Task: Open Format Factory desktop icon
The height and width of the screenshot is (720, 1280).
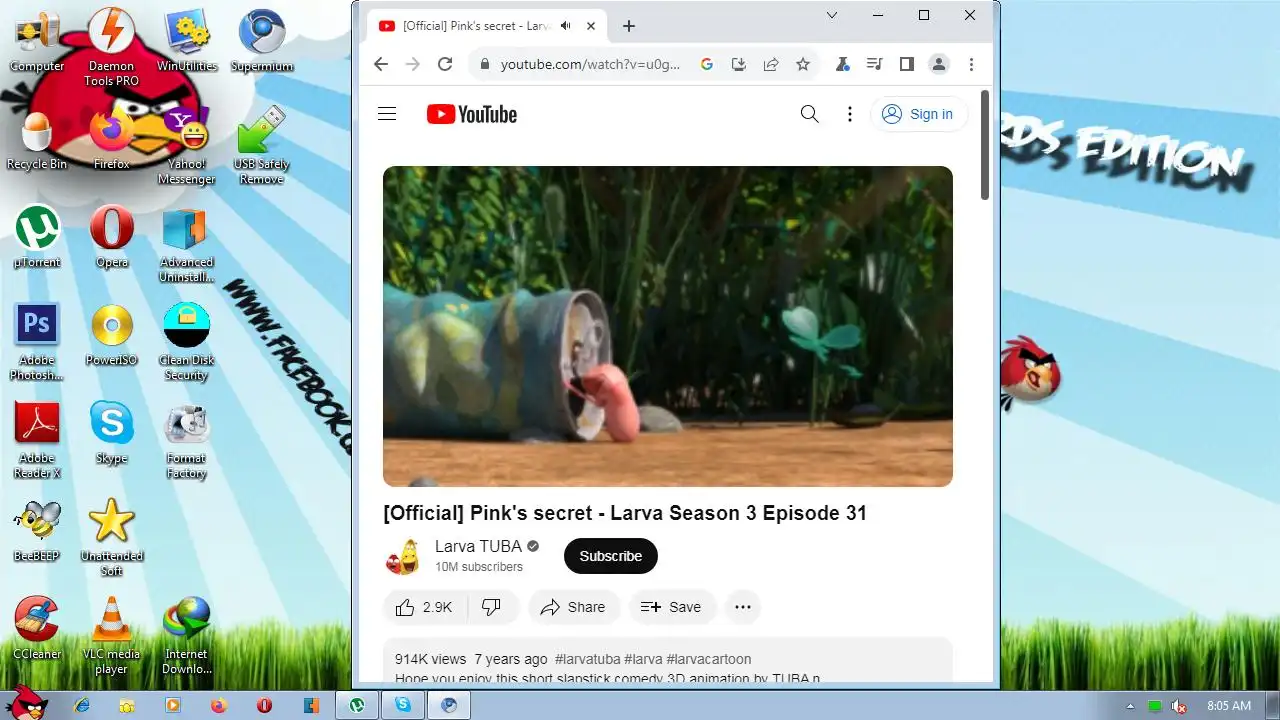Action: [x=186, y=440]
